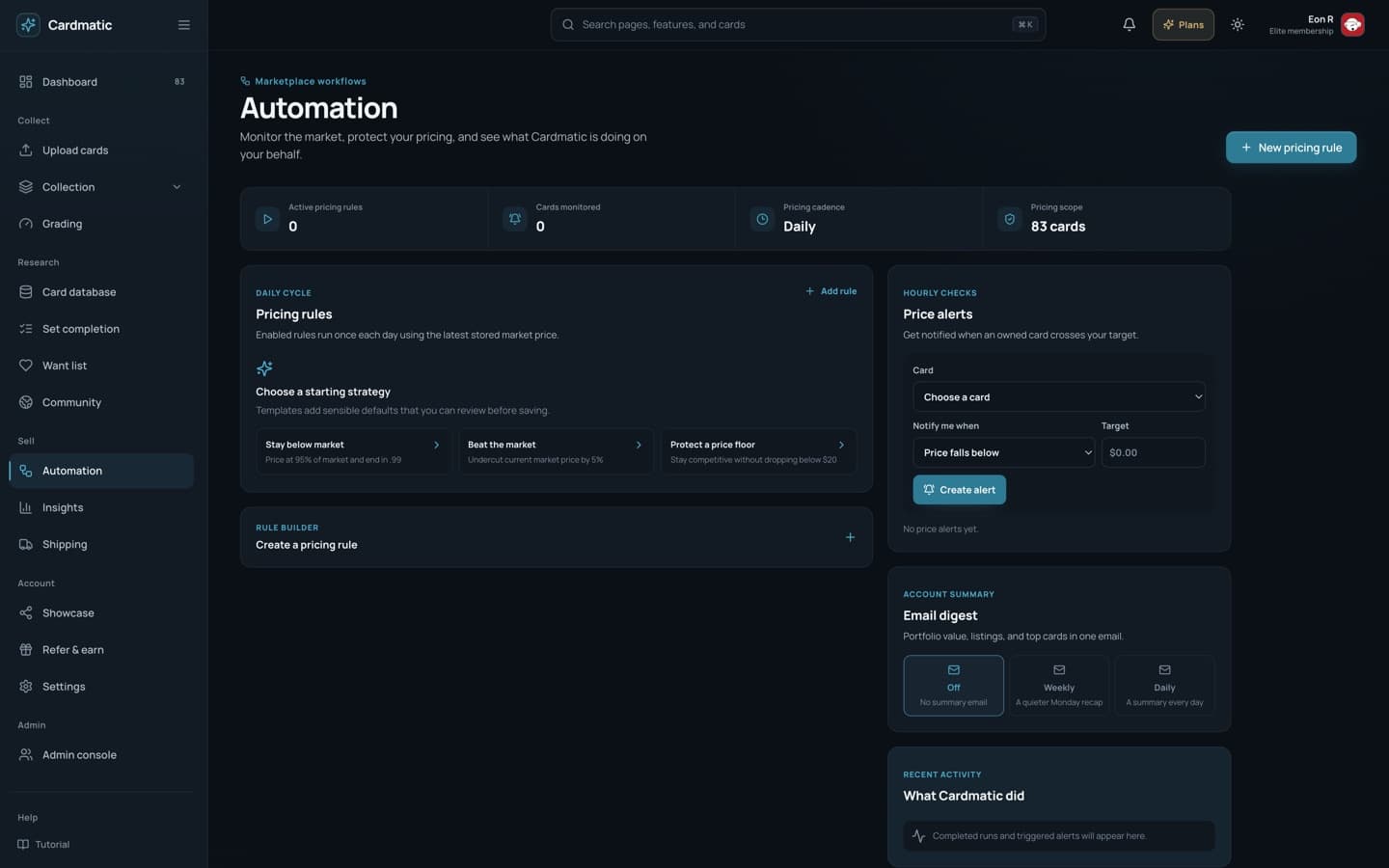Click the Pricing cadence clock icon
The image size is (1389, 868).
762,219
